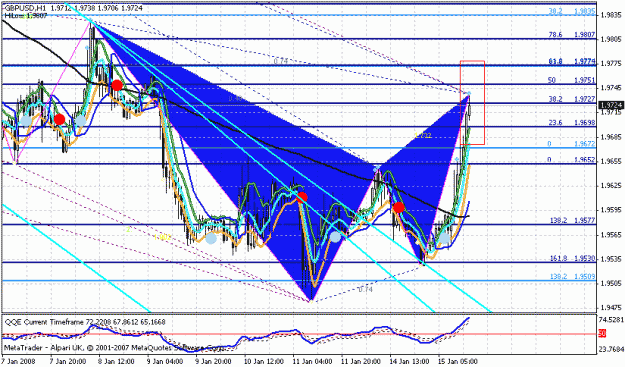Image resolution: width=625 pixels, height=367 pixels.
Task: Click the 15 Jan 05:00 time axis label
Action: tap(459, 361)
